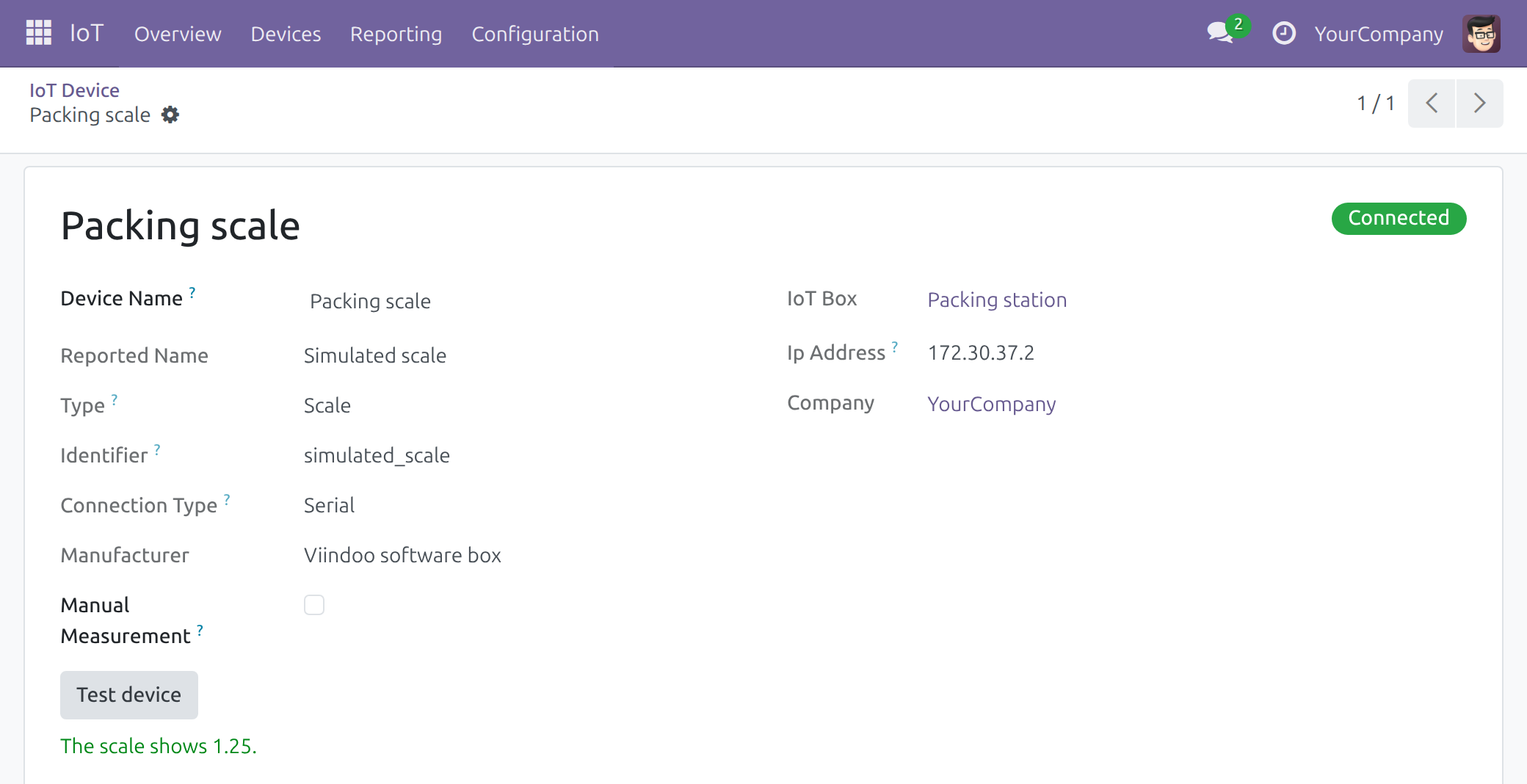Show Ip Address help question mark

click(x=895, y=346)
